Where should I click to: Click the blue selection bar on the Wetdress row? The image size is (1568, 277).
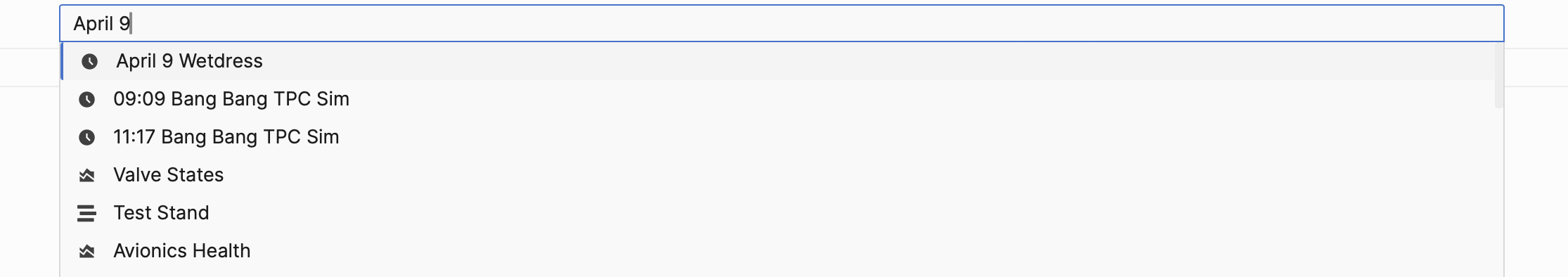(x=62, y=61)
